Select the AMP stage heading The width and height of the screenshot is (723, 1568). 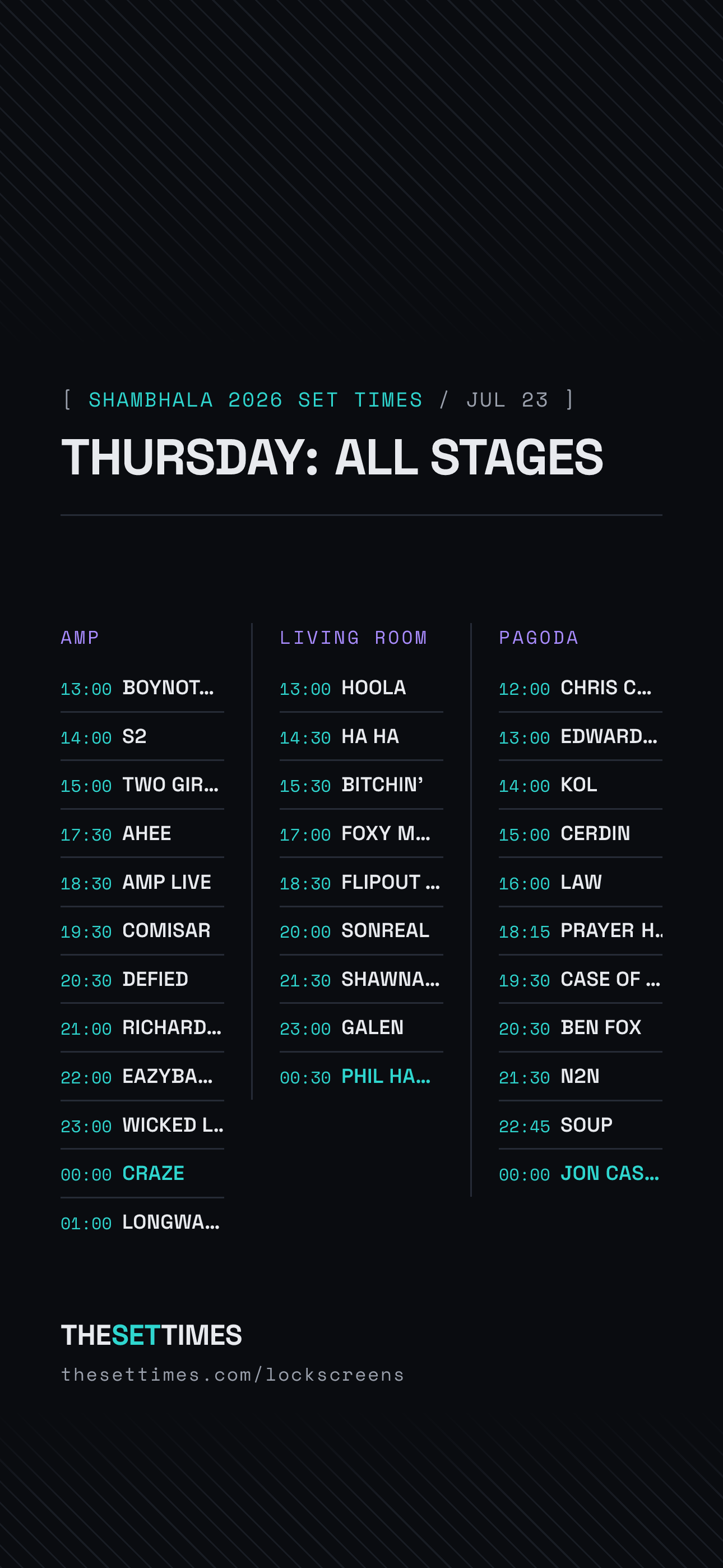point(80,637)
